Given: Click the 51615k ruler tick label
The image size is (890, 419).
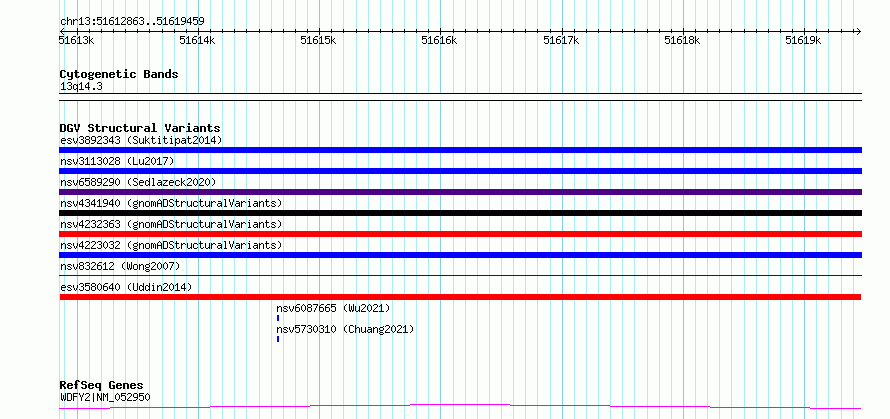Looking at the screenshot, I should pyautogui.click(x=318, y=40).
